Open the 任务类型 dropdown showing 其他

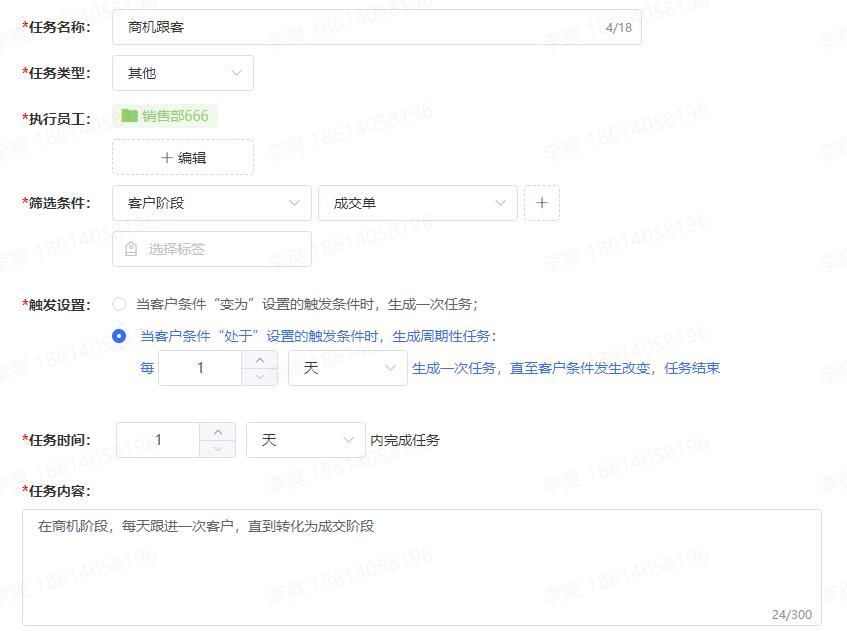point(183,73)
